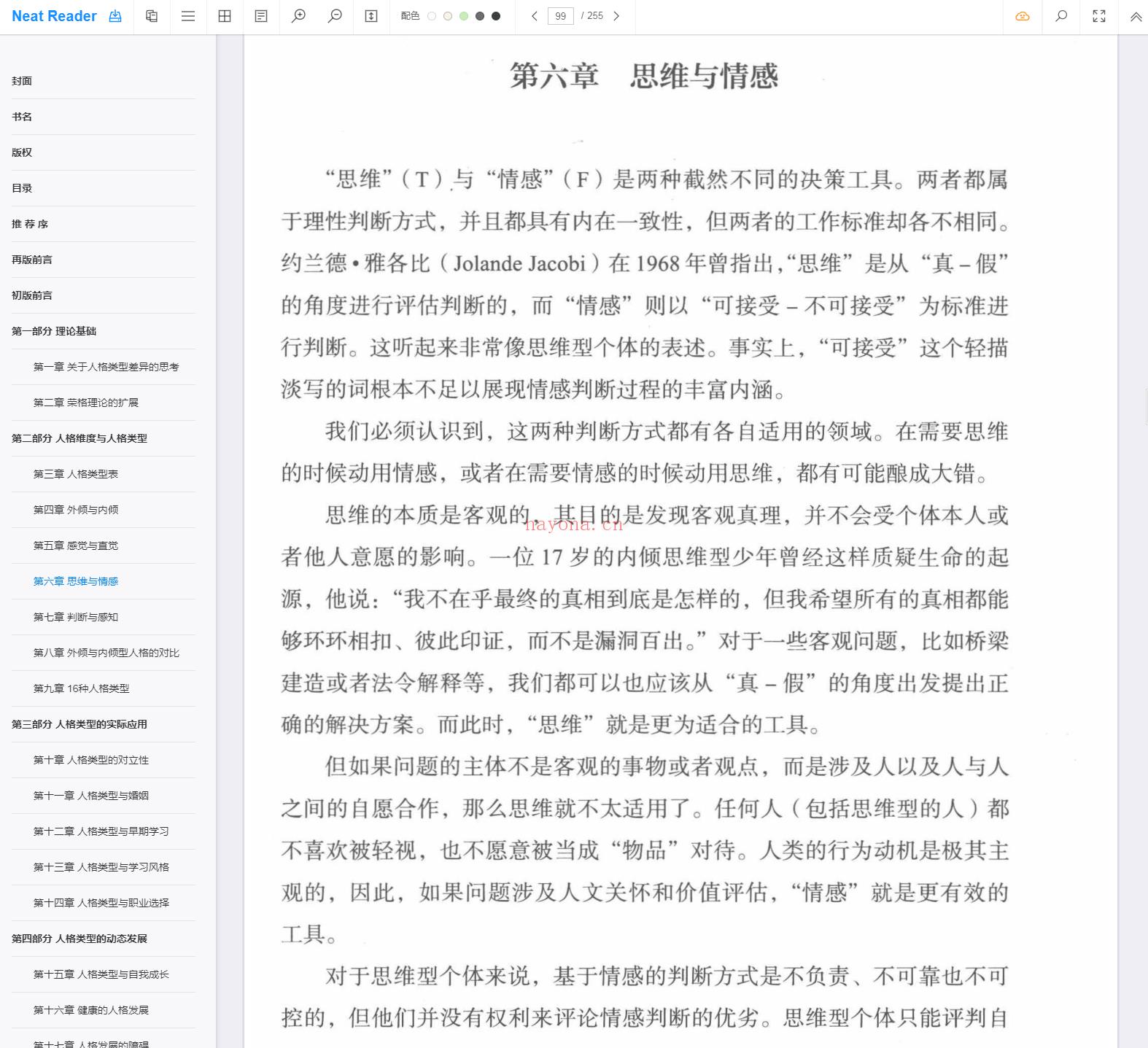Viewport: 1148px width, 1048px height.
Task: Open the notes page icon
Action: [x=261, y=16]
